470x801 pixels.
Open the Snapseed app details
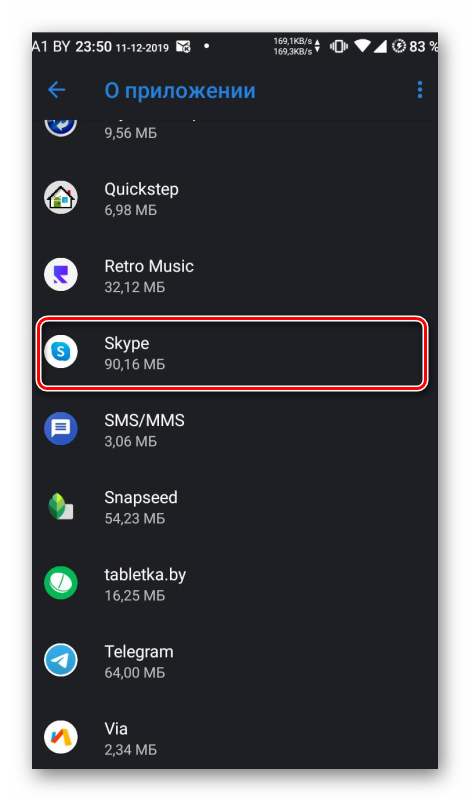click(234, 507)
